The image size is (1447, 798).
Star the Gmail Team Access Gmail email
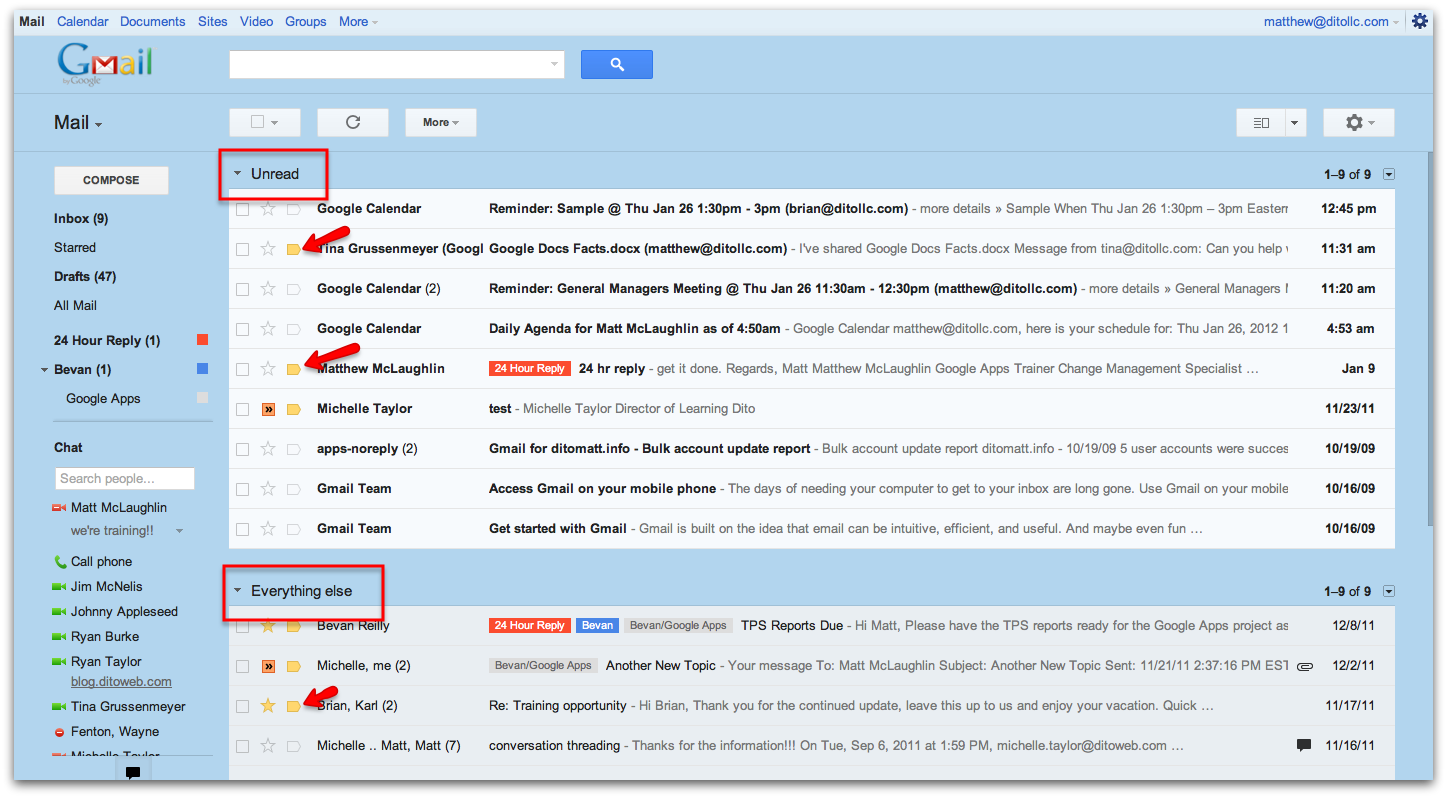(x=268, y=489)
